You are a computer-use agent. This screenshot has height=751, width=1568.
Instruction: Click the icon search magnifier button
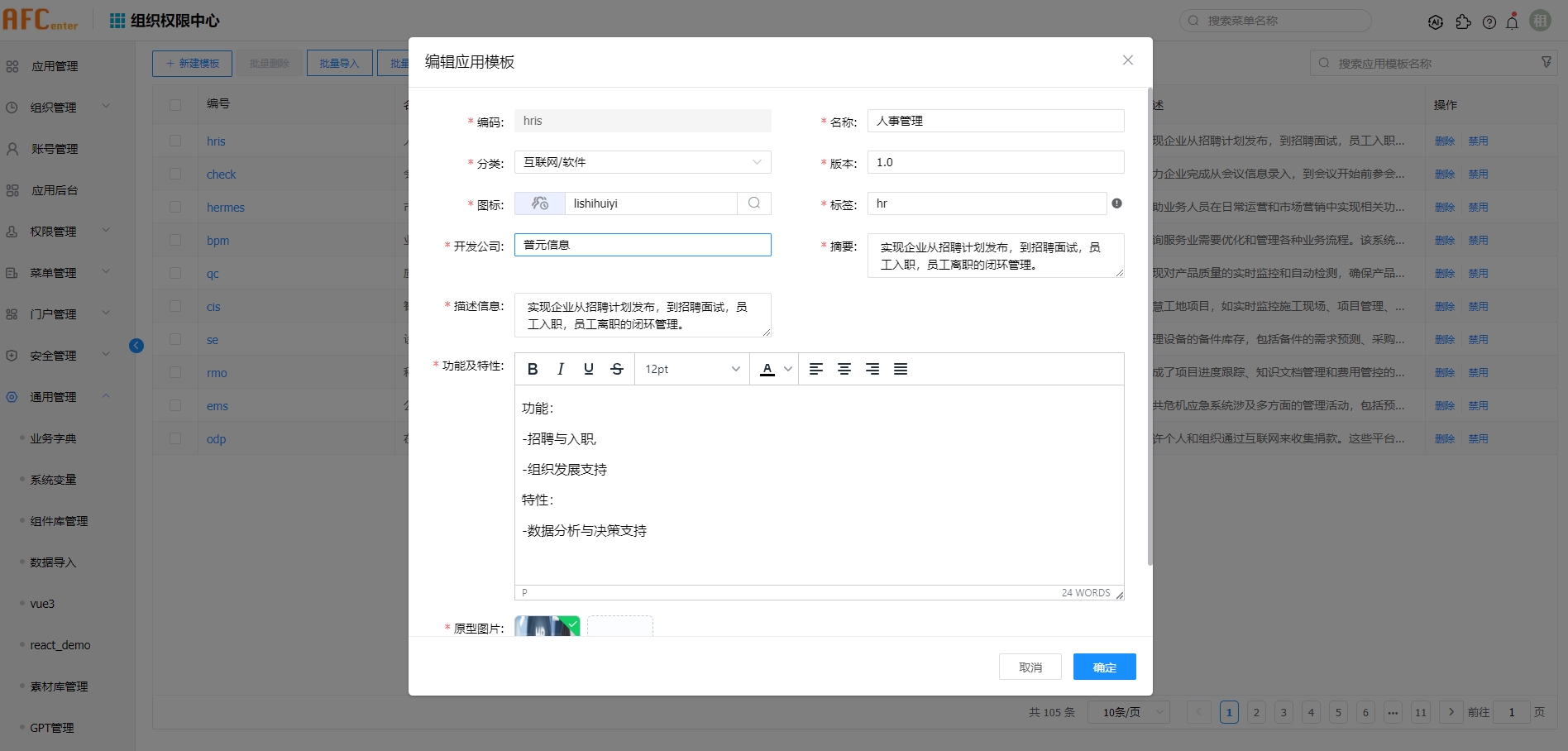coord(754,203)
